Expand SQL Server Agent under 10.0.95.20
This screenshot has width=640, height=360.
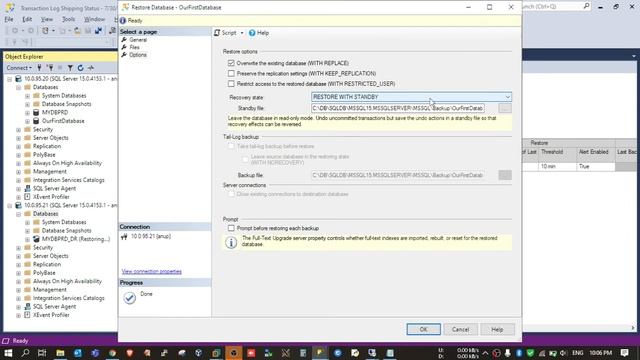[18, 189]
